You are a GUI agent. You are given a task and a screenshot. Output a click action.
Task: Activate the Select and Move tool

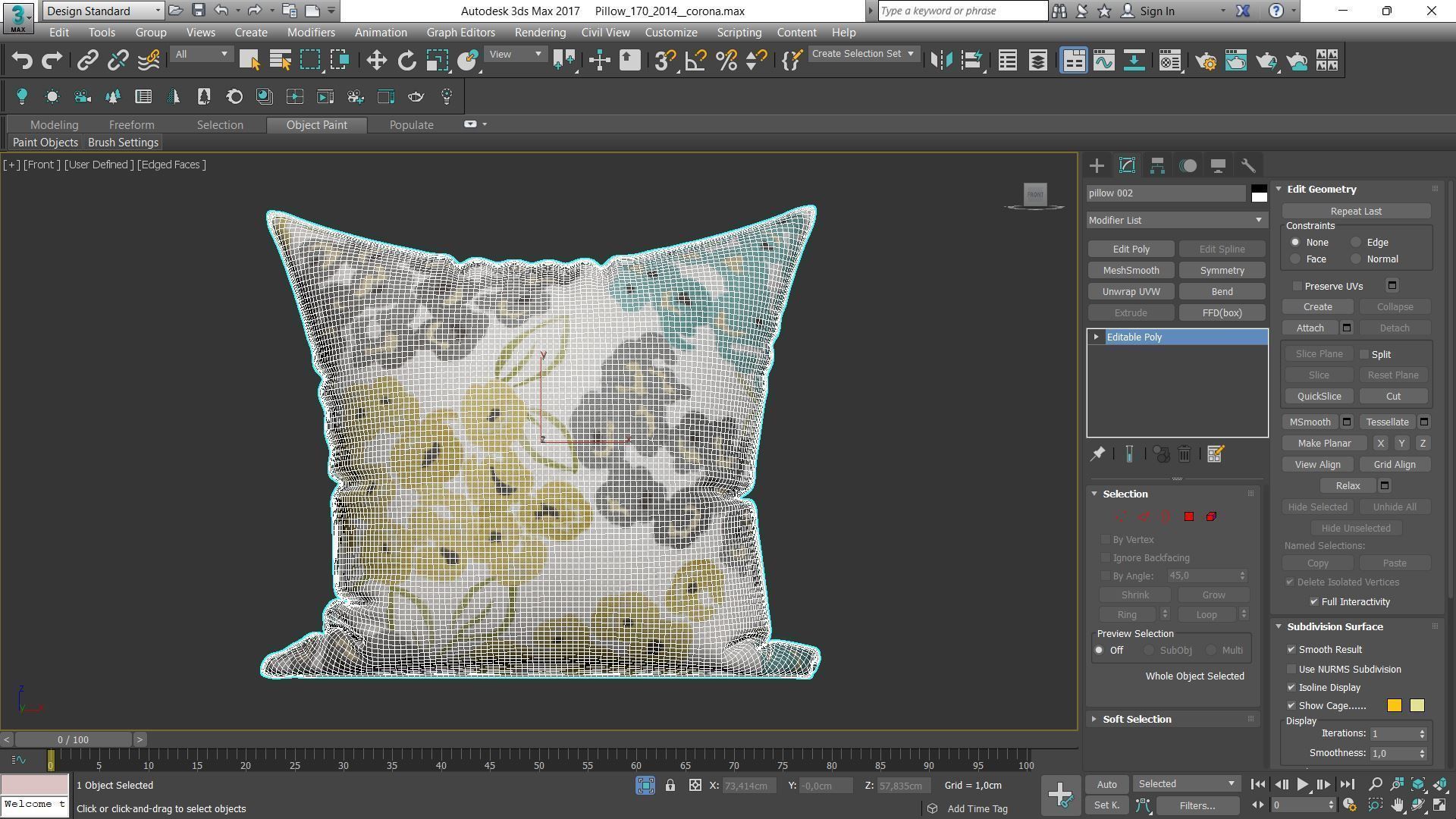click(x=376, y=61)
